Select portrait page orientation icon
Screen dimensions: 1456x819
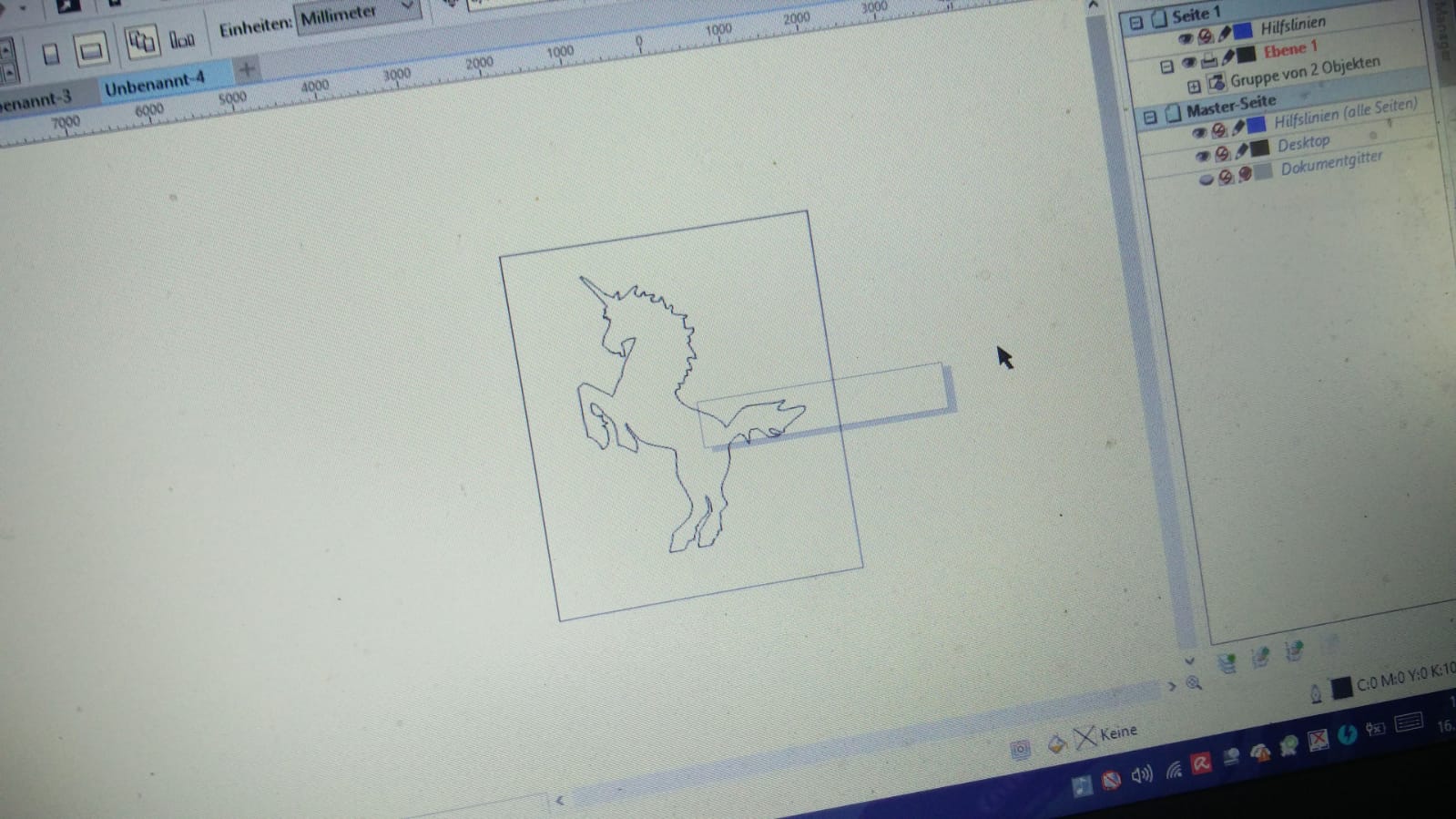coord(51,55)
